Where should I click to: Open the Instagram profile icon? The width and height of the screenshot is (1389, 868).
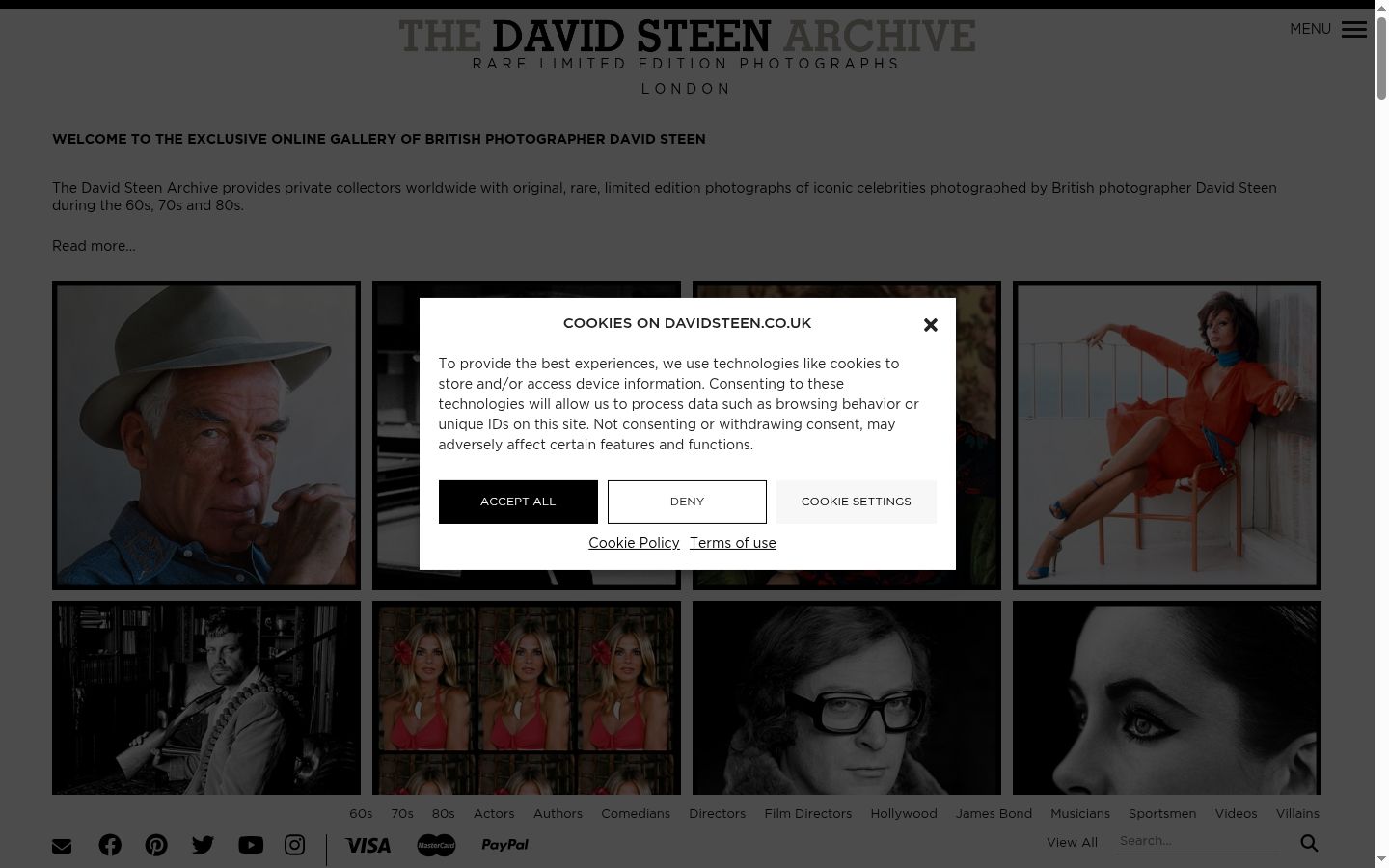pos(295,845)
